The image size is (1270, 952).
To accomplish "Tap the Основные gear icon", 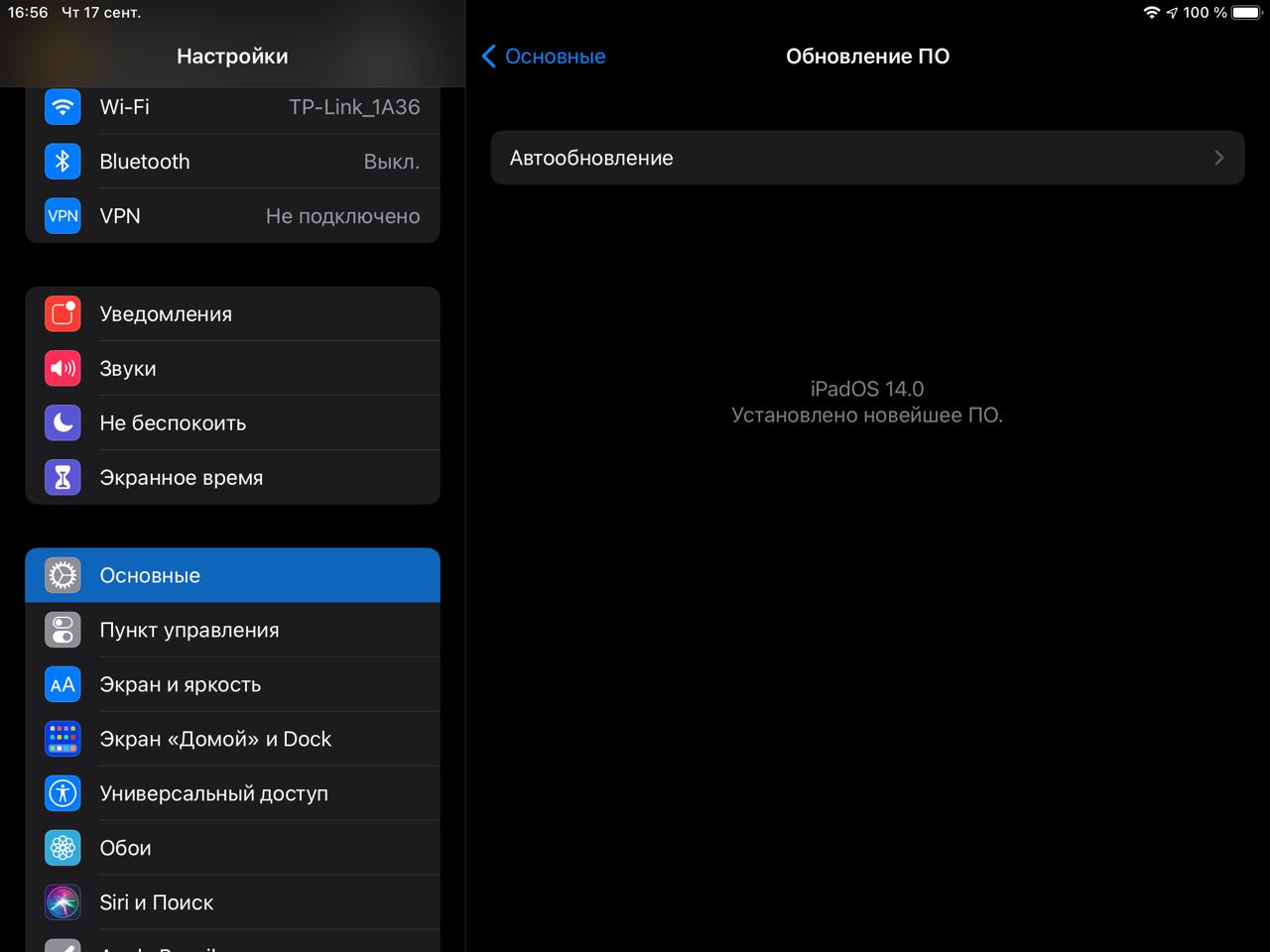I will tap(63, 575).
